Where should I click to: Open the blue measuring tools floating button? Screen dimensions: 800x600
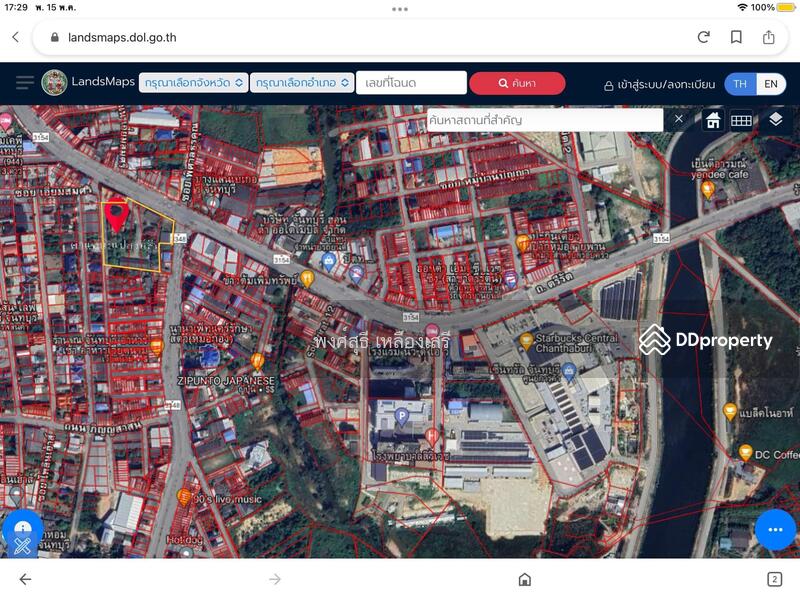pyautogui.click(x=22, y=535)
